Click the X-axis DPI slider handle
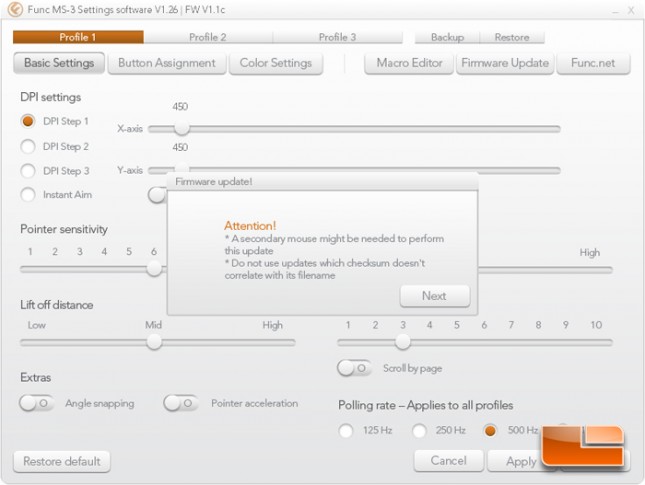Image resolution: width=645 pixels, height=485 pixels. (181, 129)
